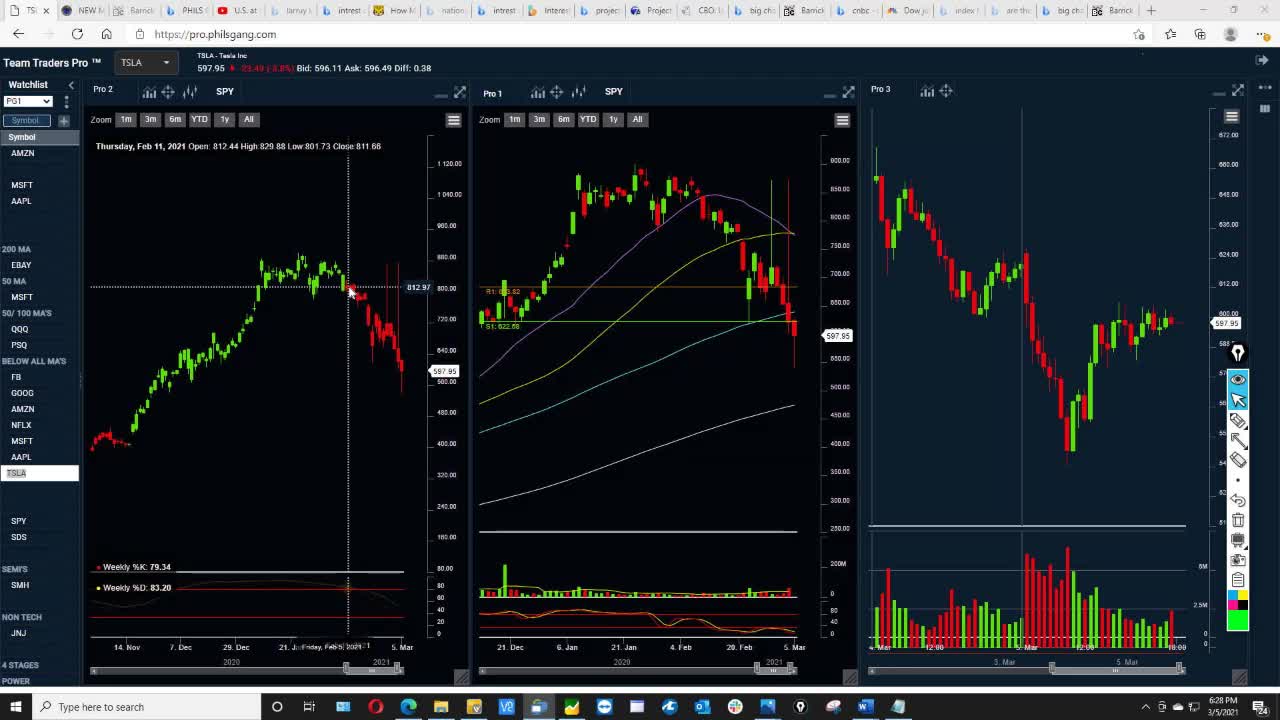Screen dimensions: 1280x720
Task: Set Pro 1 zoom to 1y
Action: coord(613,120)
